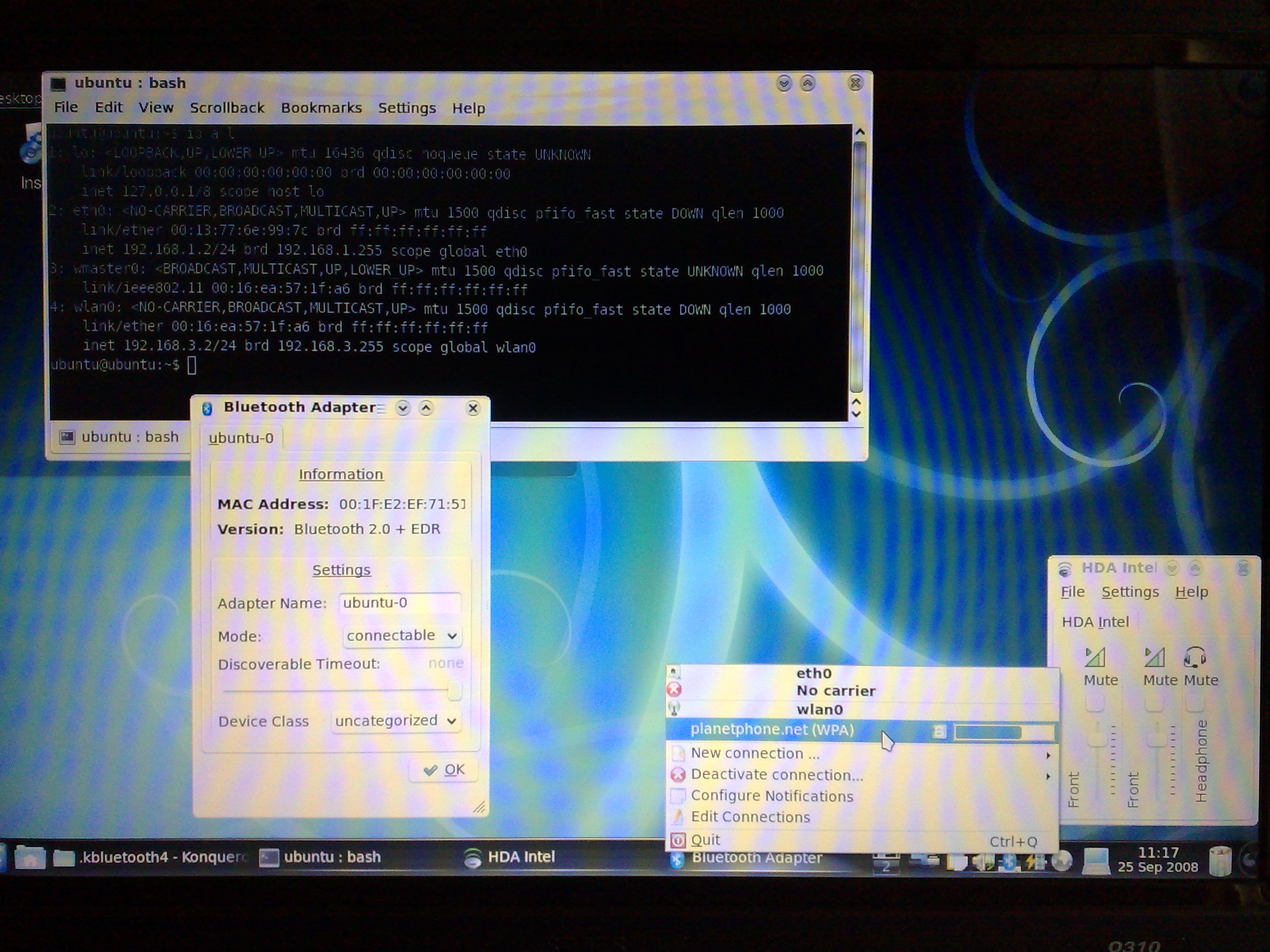Open the trash can icon in the panel
This screenshot has width=1270, height=952.
point(1221,861)
